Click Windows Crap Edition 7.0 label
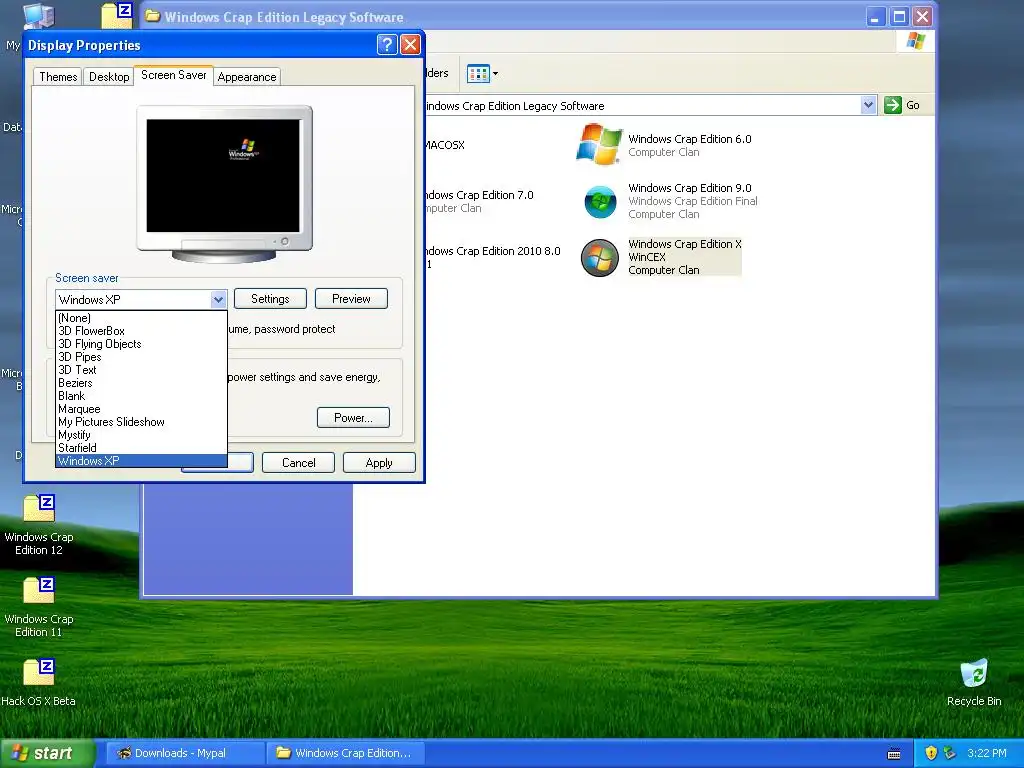1024x768 pixels. [478, 195]
